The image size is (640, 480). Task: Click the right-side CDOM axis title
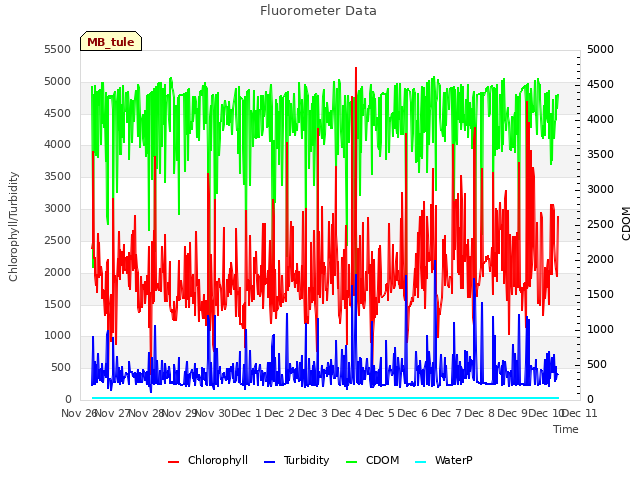(x=626, y=223)
